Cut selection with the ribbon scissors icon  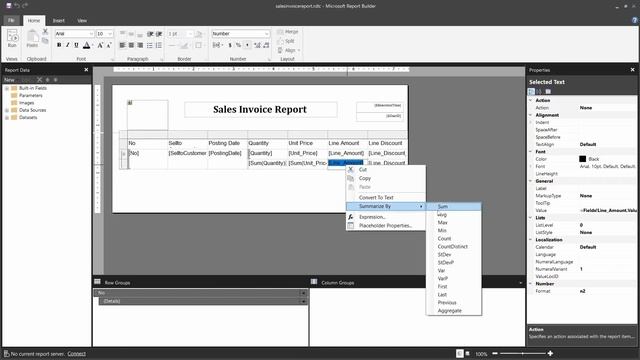45,32
